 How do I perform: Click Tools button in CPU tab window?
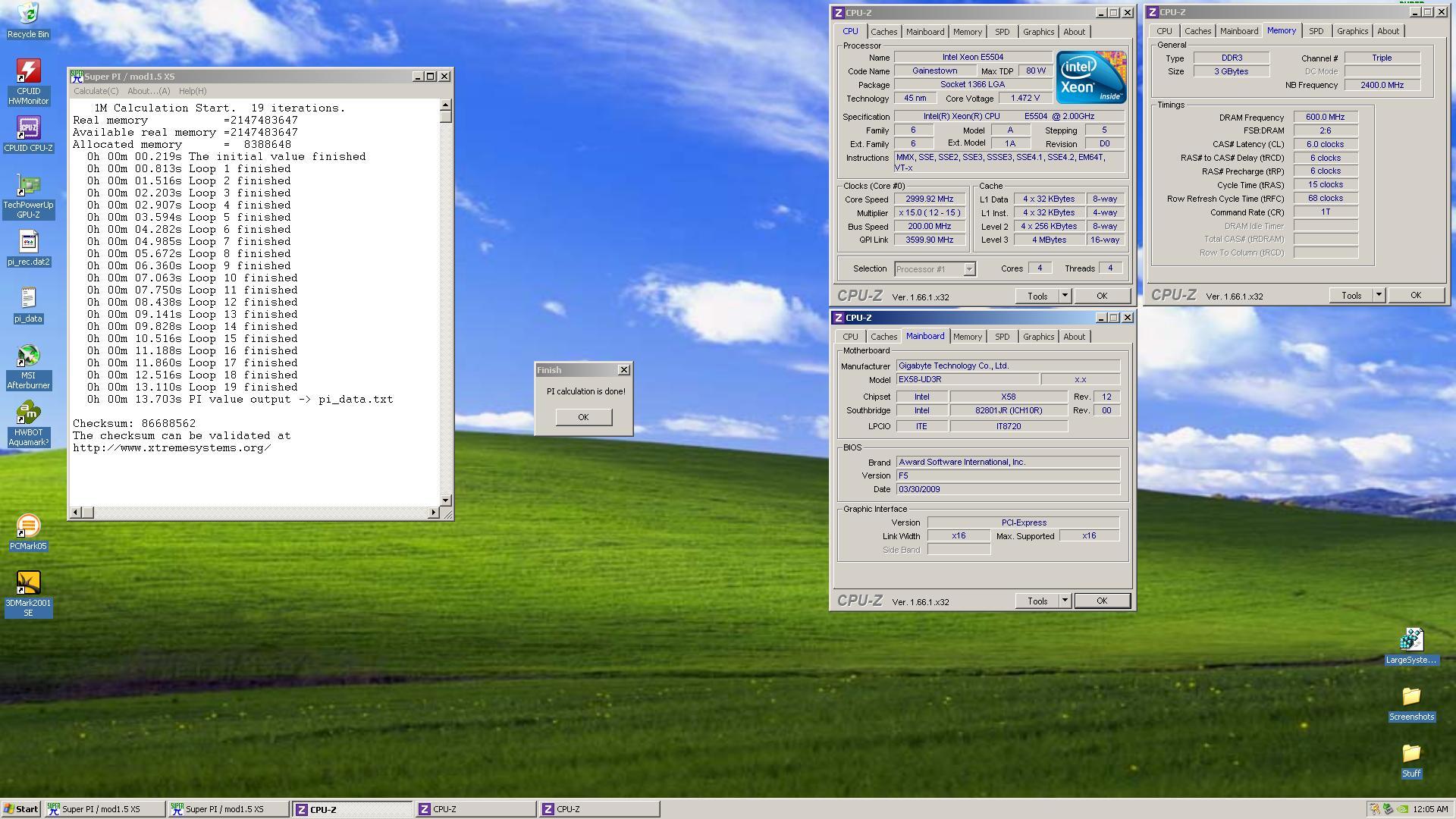(1037, 297)
